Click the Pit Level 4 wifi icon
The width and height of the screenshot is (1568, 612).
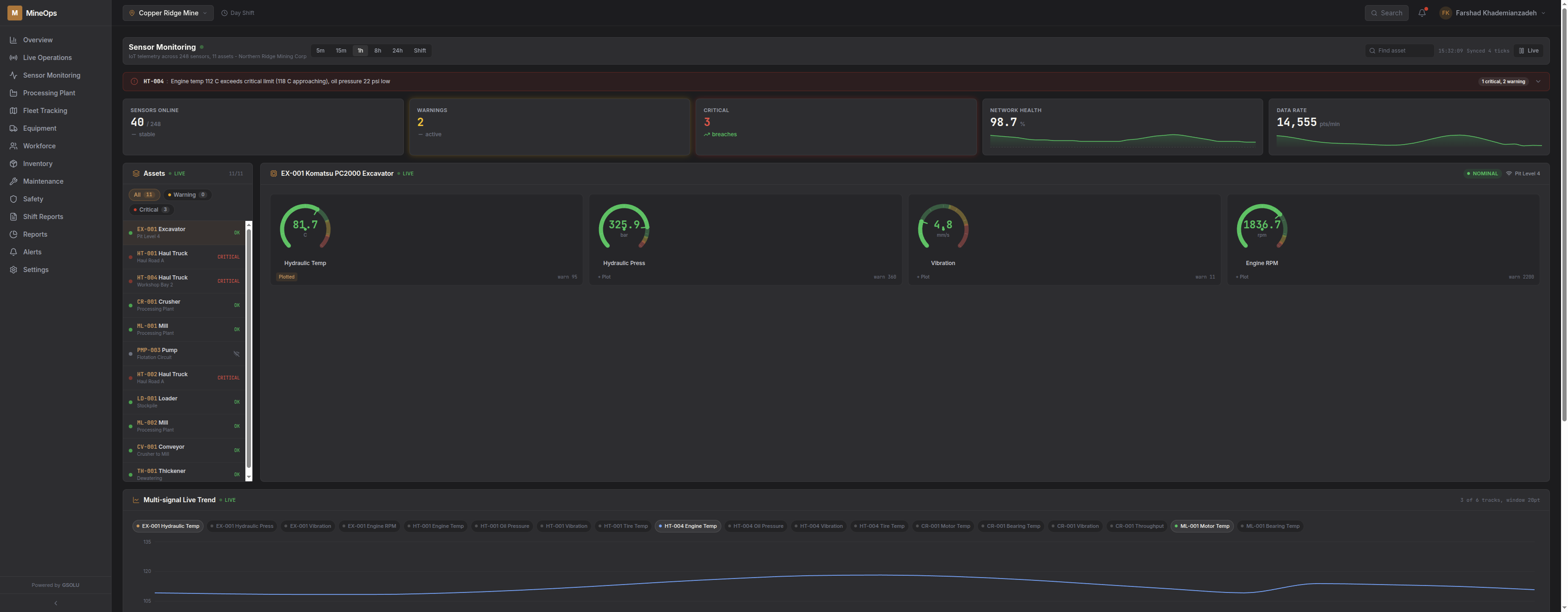[x=1509, y=173]
